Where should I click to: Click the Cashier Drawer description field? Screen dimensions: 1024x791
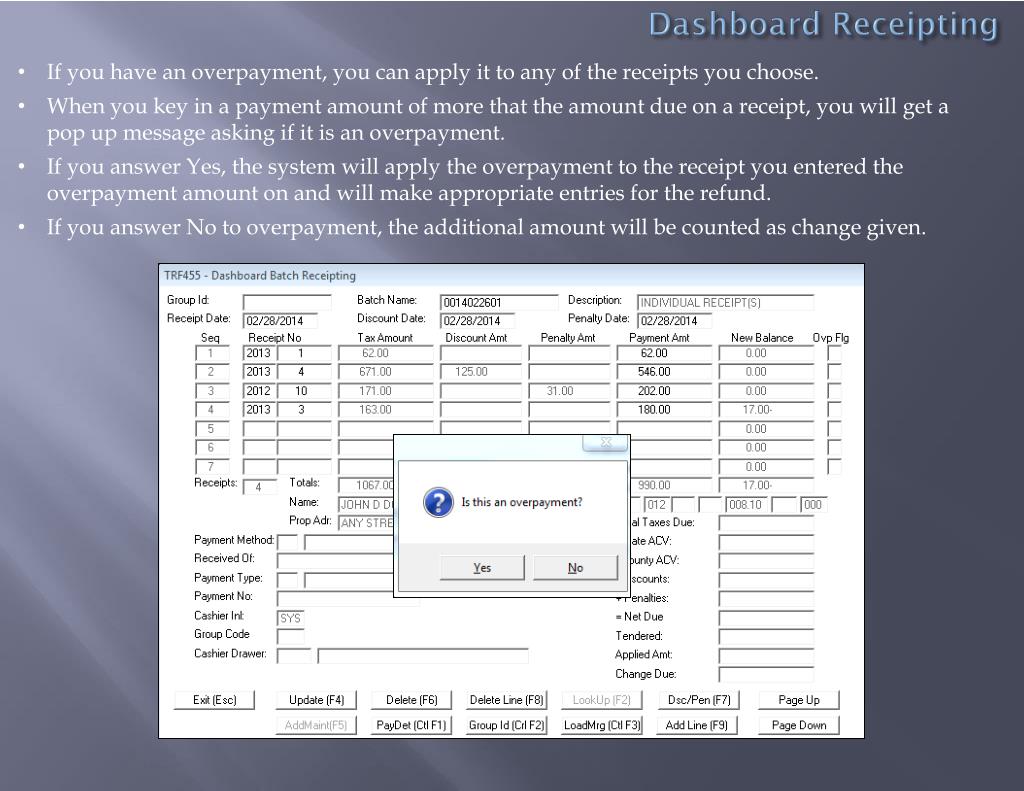click(x=423, y=655)
